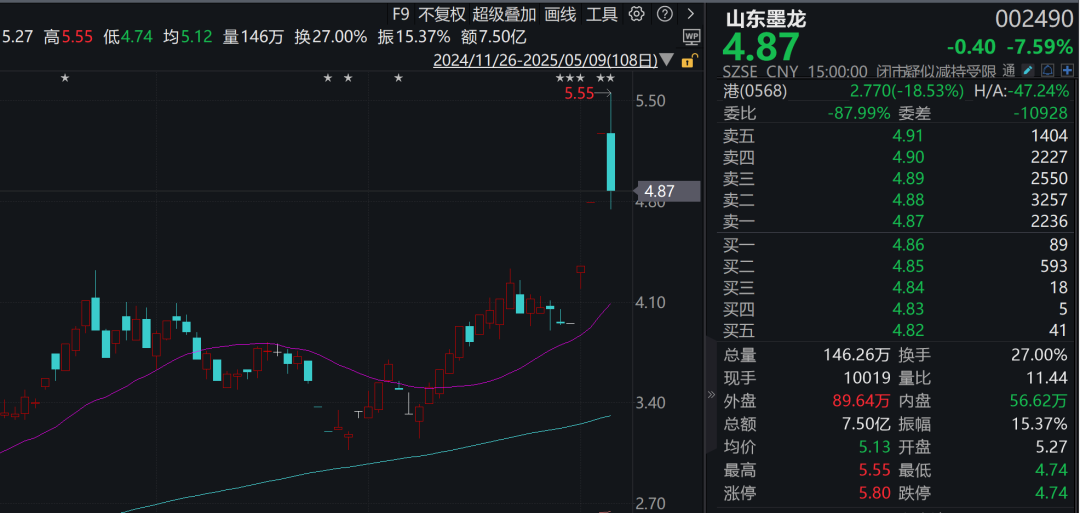Screen dimensions: 1080x513
Task: Open the 超级叠加 overlay menu
Action: click(504, 13)
